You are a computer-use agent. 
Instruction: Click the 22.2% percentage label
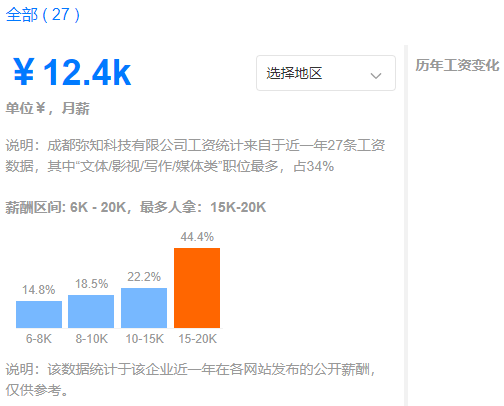click(x=144, y=277)
